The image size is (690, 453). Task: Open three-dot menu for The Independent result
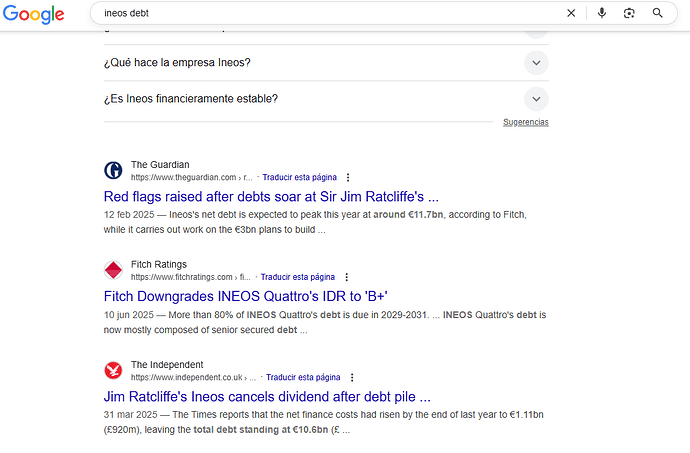click(x=352, y=377)
